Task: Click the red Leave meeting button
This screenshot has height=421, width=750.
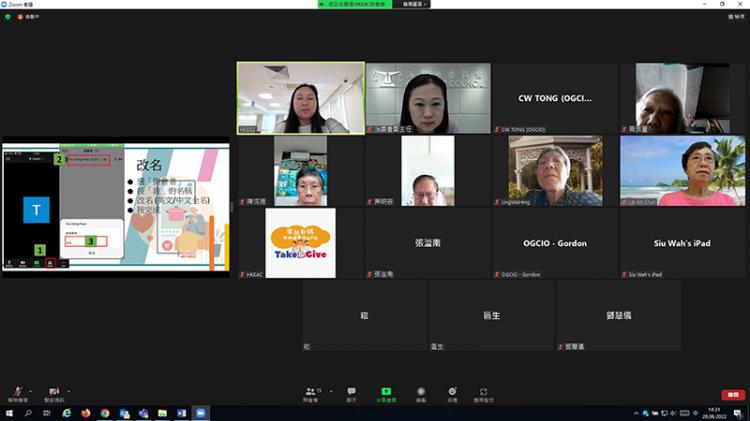Action: (x=733, y=395)
